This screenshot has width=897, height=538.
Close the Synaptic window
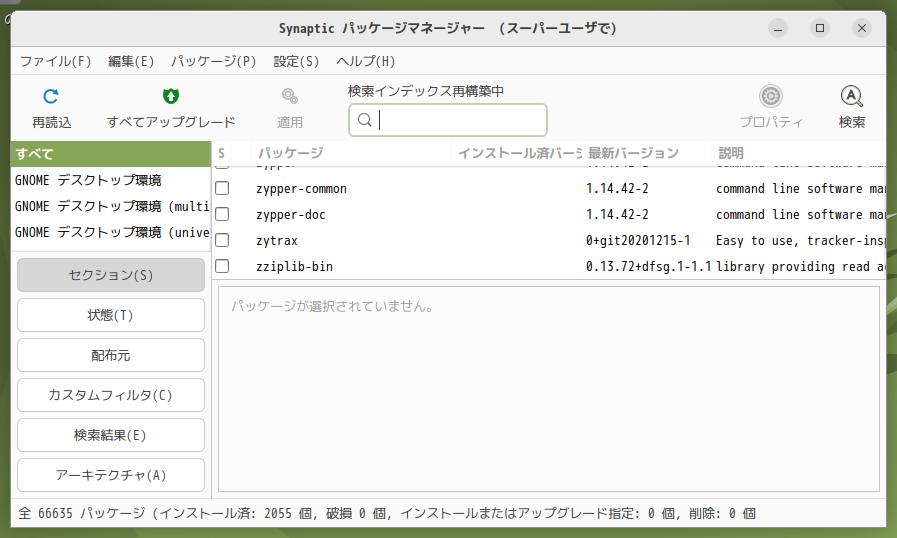point(862,28)
